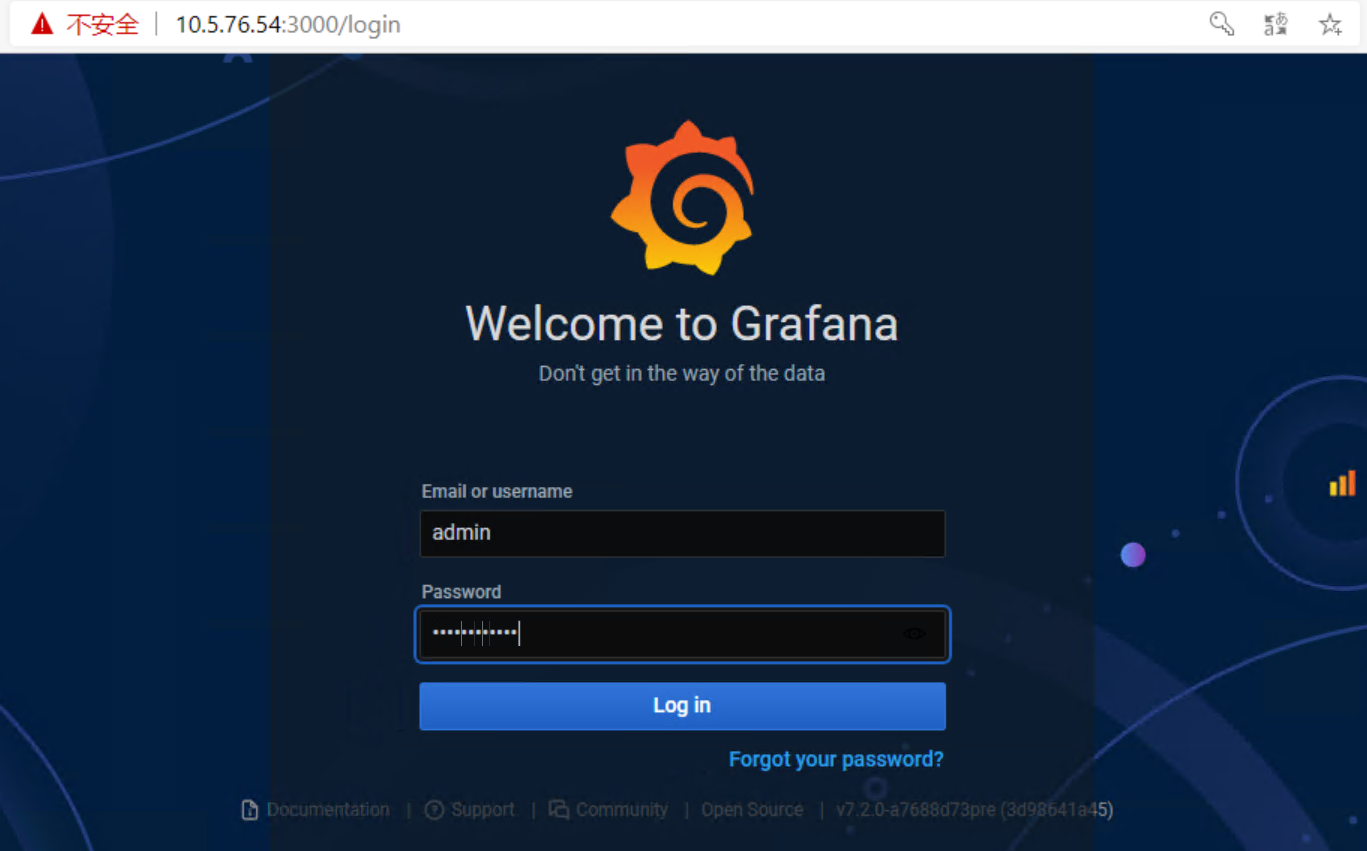Toggle password visibility with the eye icon
The width and height of the screenshot is (1367, 851).
click(x=913, y=633)
